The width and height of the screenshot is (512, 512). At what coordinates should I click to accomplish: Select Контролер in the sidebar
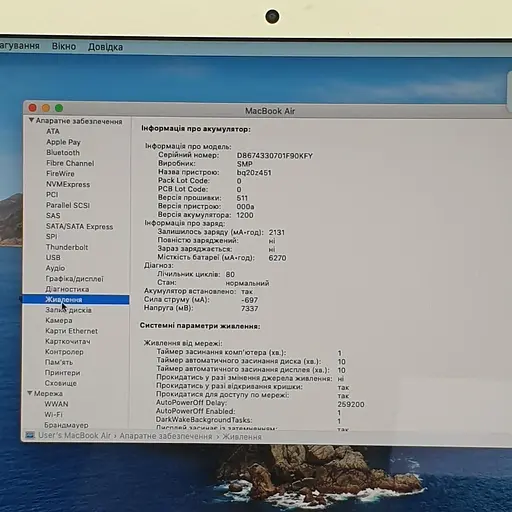(x=64, y=352)
